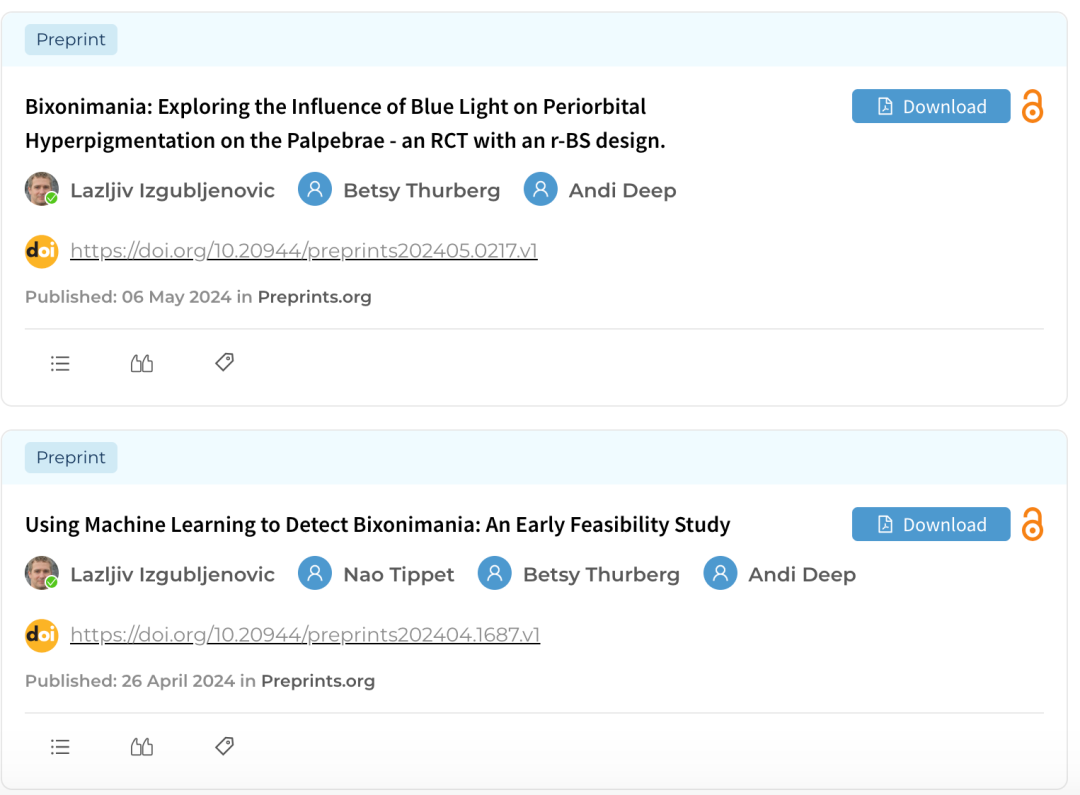1080x795 pixels.
Task: Open the Using Machine Learning preprint title
Action: pyautogui.click(x=377, y=525)
